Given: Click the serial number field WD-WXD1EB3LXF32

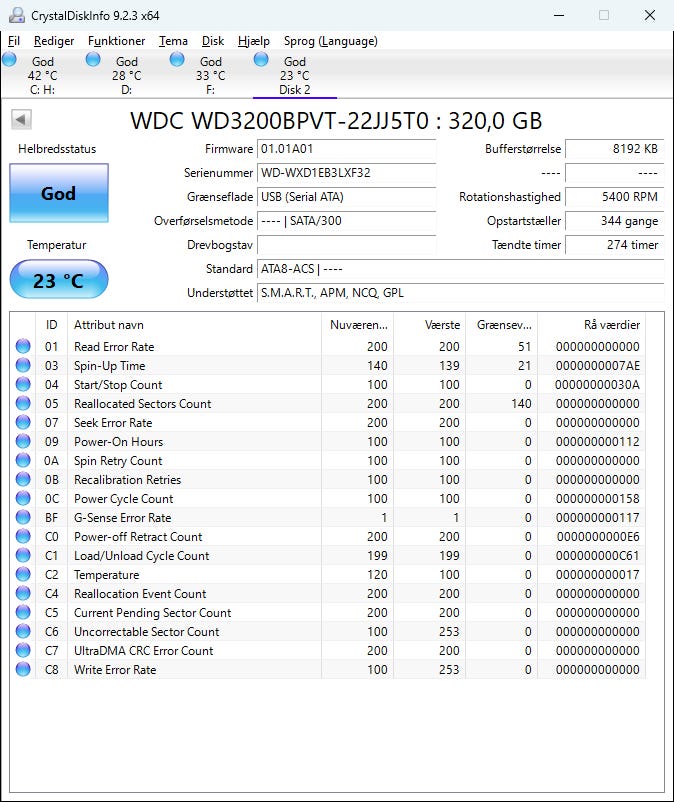Looking at the screenshot, I should coord(346,173).
